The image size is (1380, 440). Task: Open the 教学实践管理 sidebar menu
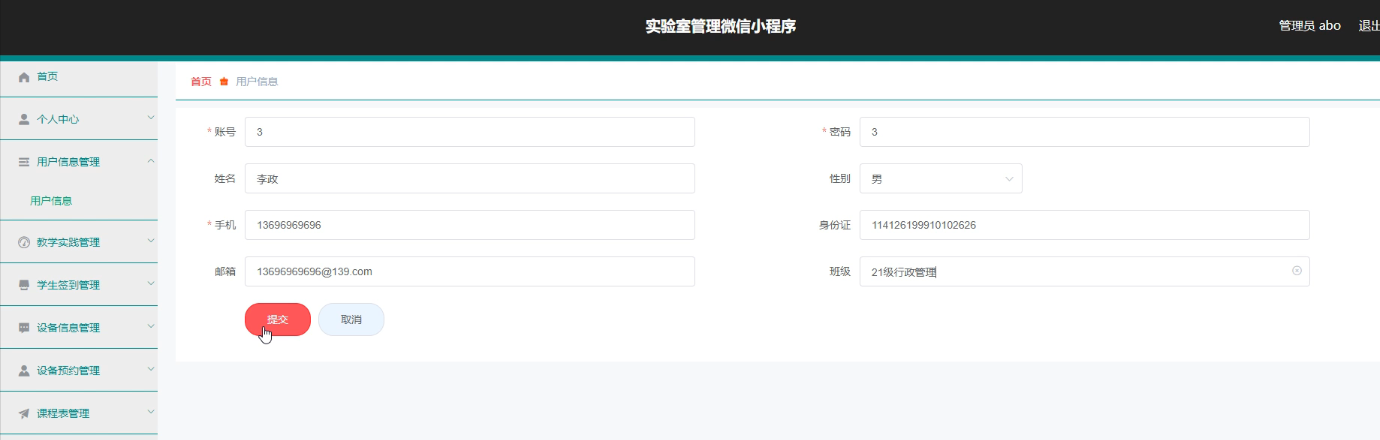pos(79,242)
